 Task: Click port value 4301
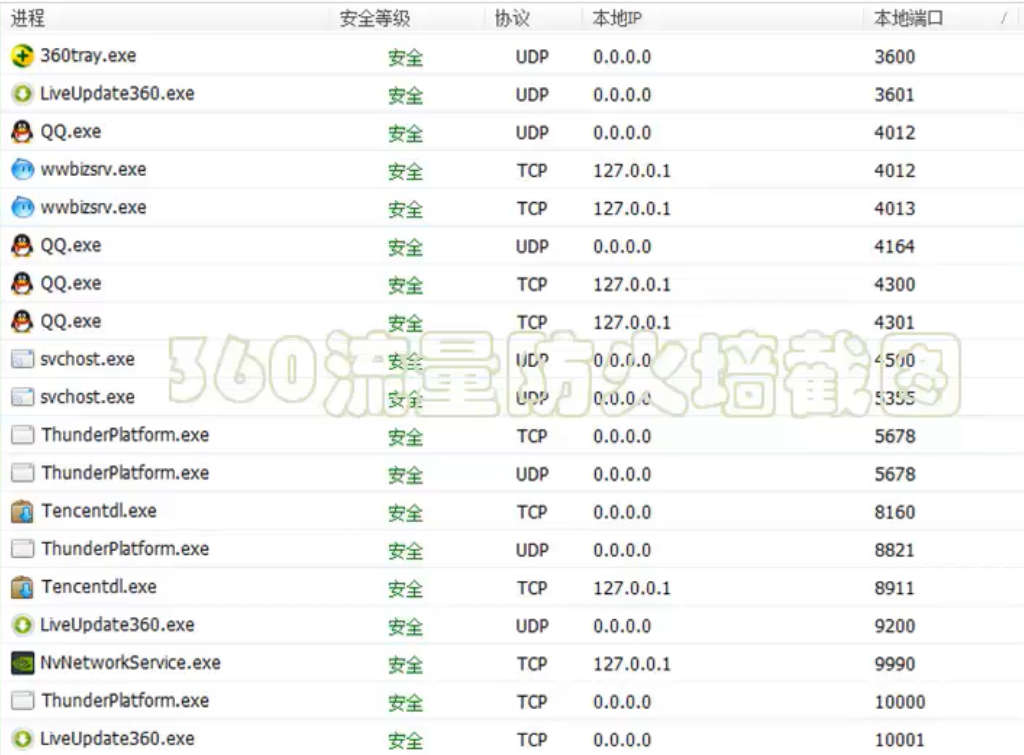pyautogui.click(x=895, y=322)
